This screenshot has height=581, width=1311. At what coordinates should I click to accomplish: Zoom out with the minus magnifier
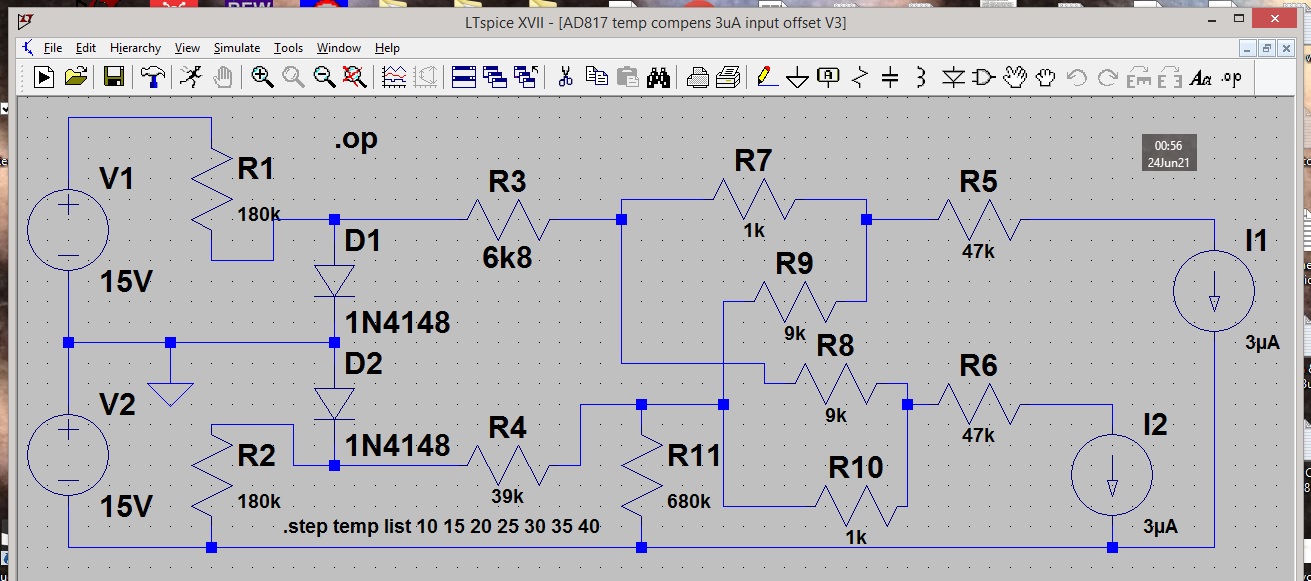324,77
